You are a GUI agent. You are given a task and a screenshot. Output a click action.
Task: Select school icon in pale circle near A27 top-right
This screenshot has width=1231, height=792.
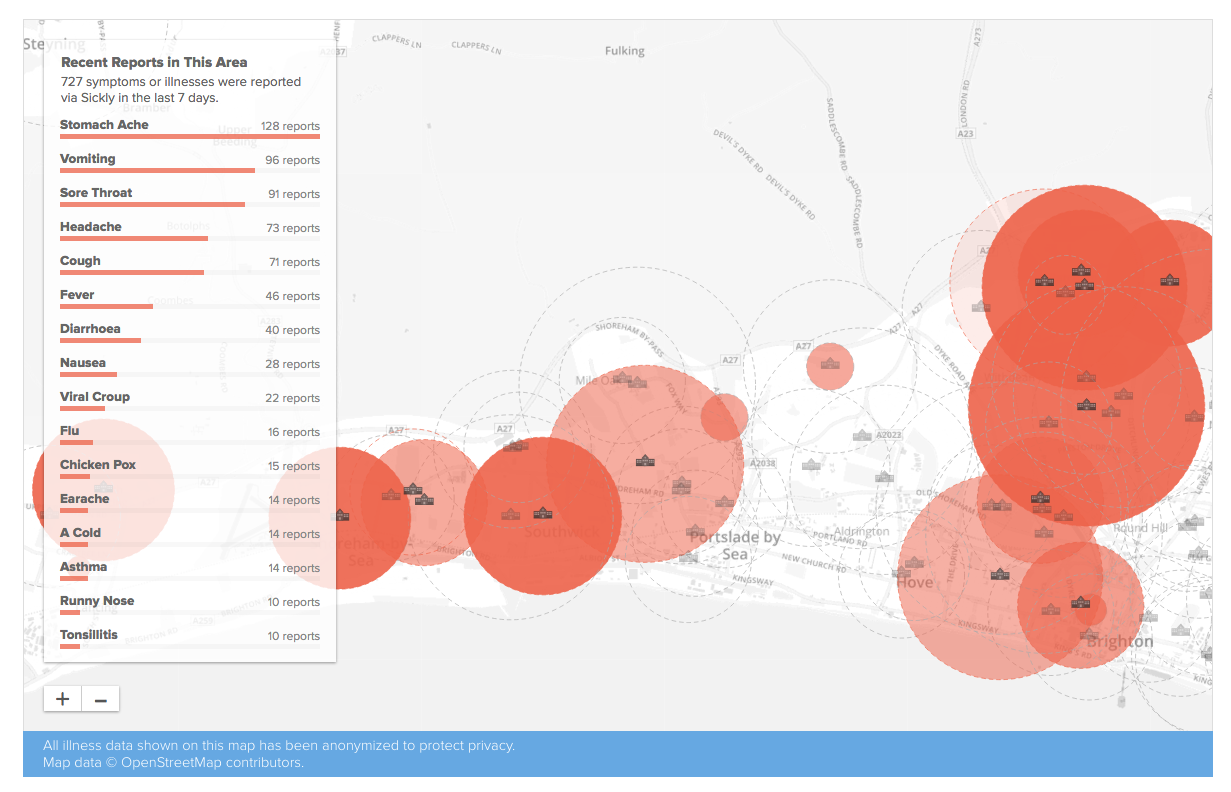pos(981,306)
